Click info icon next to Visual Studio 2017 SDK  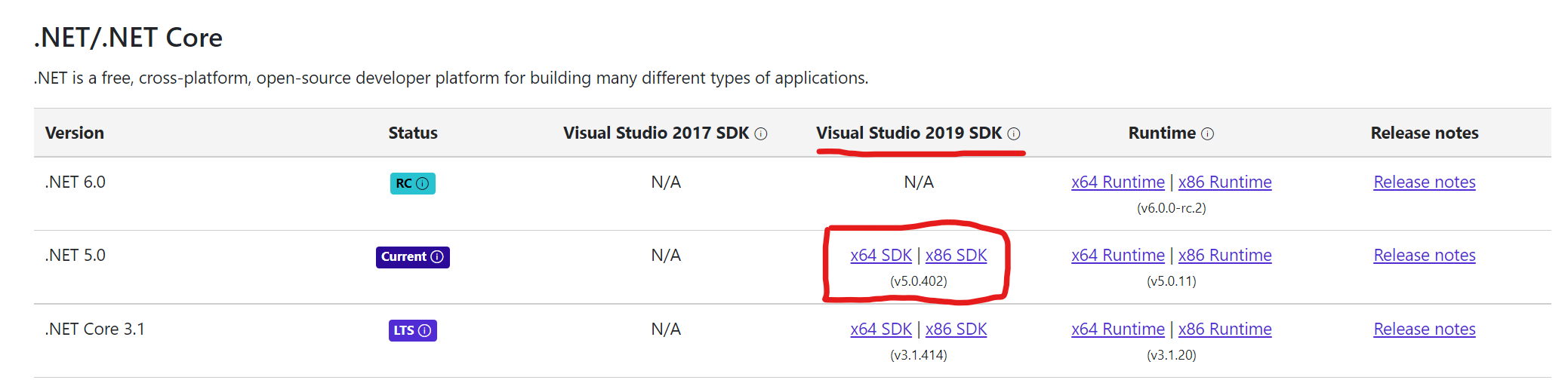pos(761,133)
